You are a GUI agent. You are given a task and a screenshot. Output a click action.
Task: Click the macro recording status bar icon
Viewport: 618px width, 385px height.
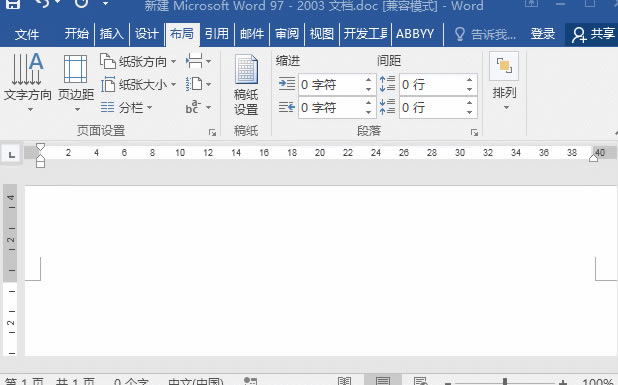pos(251,381)
